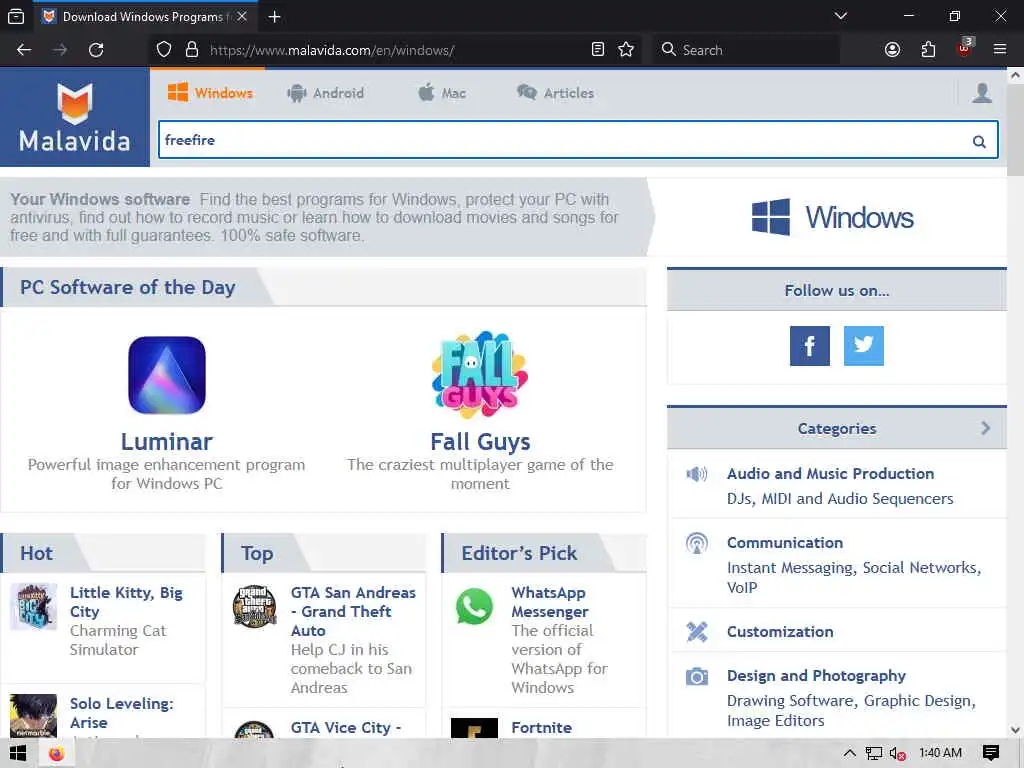Click the Firefox View icon
The height and width of the screenshot is (768, 1024).
tap(16, 17)
